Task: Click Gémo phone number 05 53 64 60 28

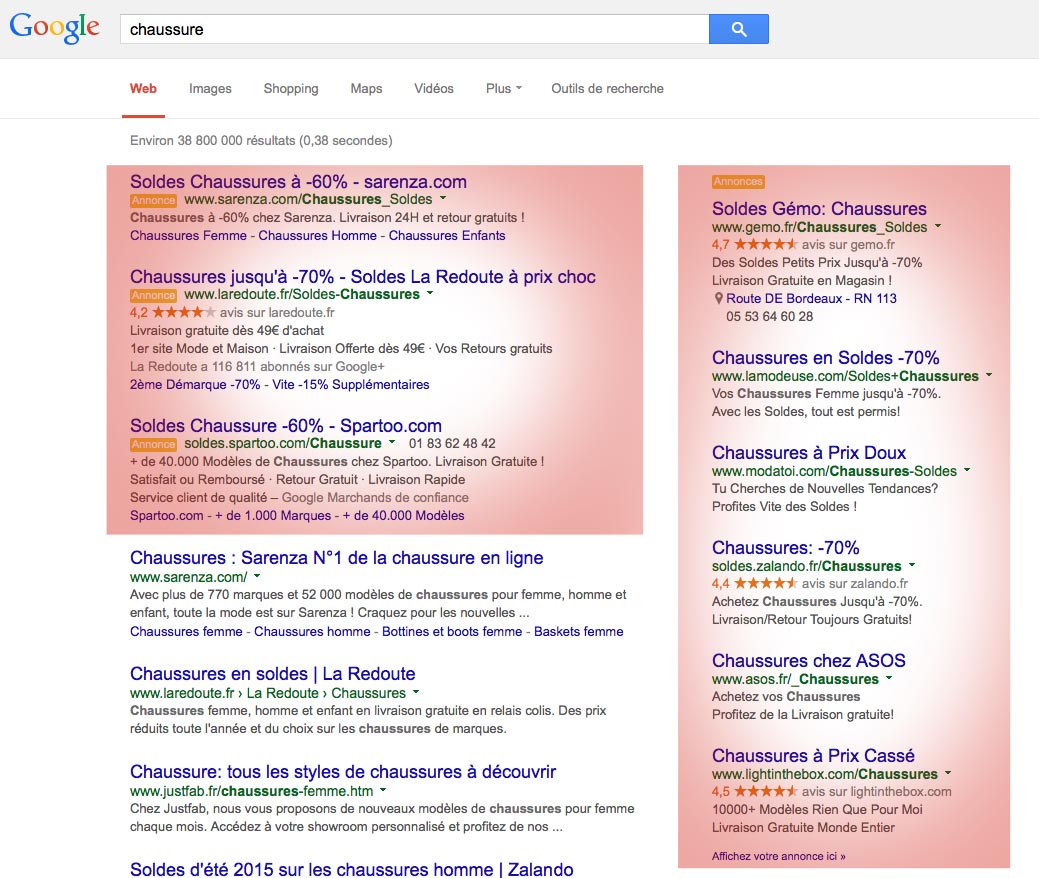Action: click(769, 317)
